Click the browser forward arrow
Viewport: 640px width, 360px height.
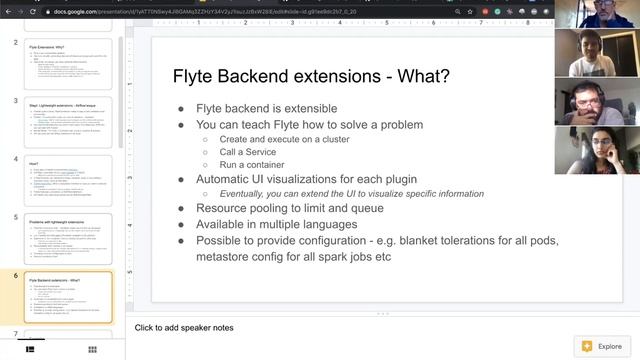click(20, 12)
